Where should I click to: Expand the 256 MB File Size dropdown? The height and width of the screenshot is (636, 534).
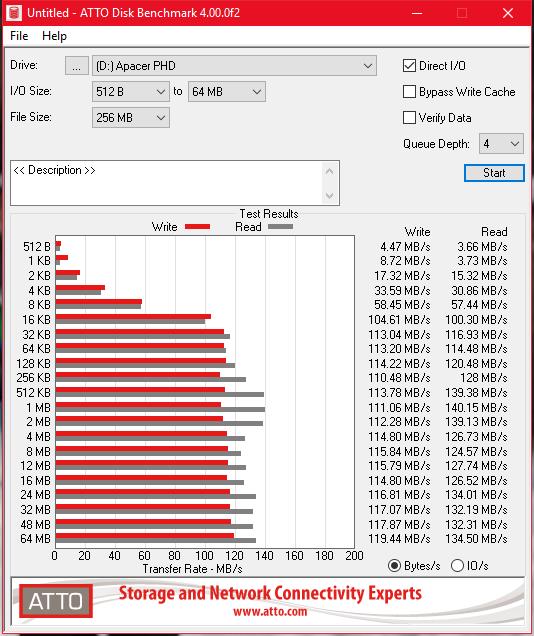[x=131, y=118]
